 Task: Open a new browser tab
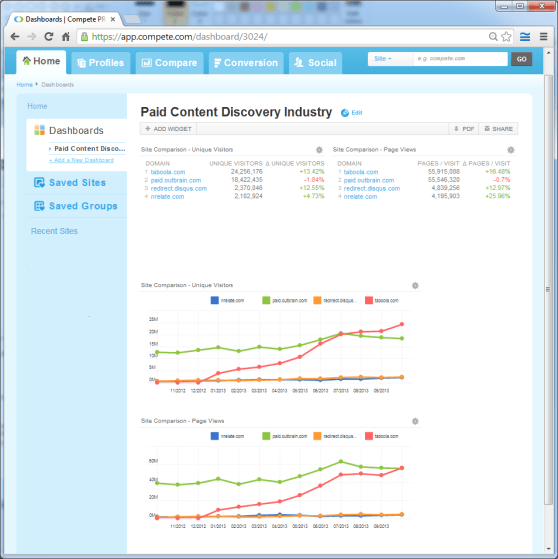coord(132,19)
